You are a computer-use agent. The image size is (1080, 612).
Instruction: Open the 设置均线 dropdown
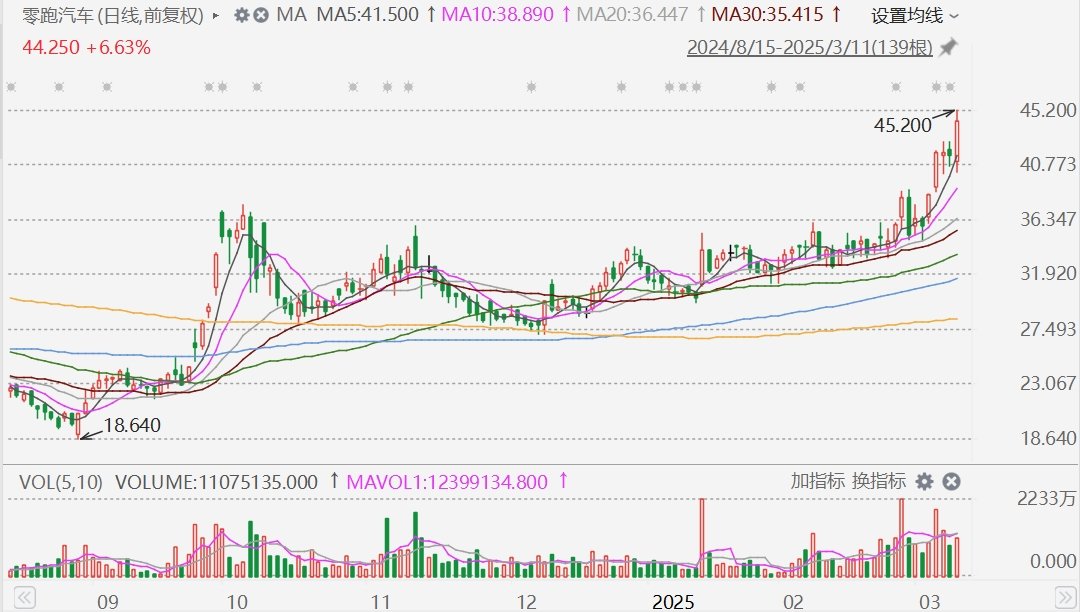point(914,16)
